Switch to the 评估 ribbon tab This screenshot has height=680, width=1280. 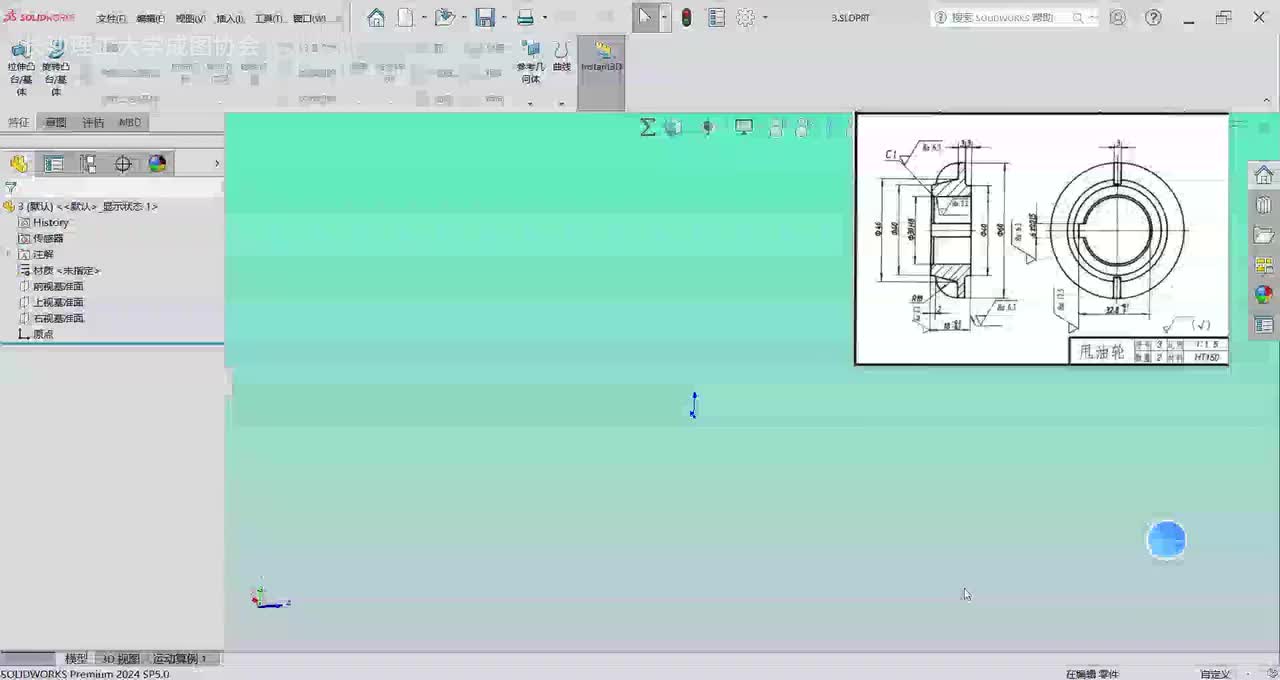pyautogui.click(x=93, y=122)
